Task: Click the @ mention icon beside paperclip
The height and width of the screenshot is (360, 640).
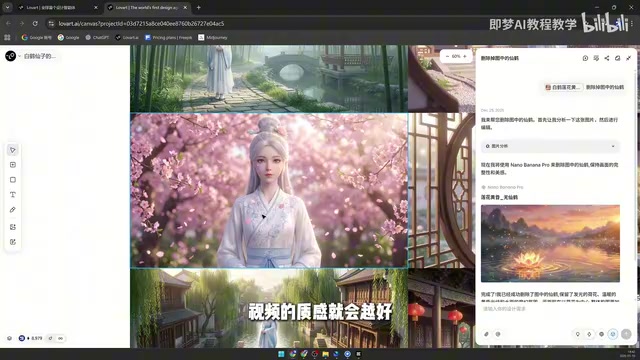Action: pos(498,334)
